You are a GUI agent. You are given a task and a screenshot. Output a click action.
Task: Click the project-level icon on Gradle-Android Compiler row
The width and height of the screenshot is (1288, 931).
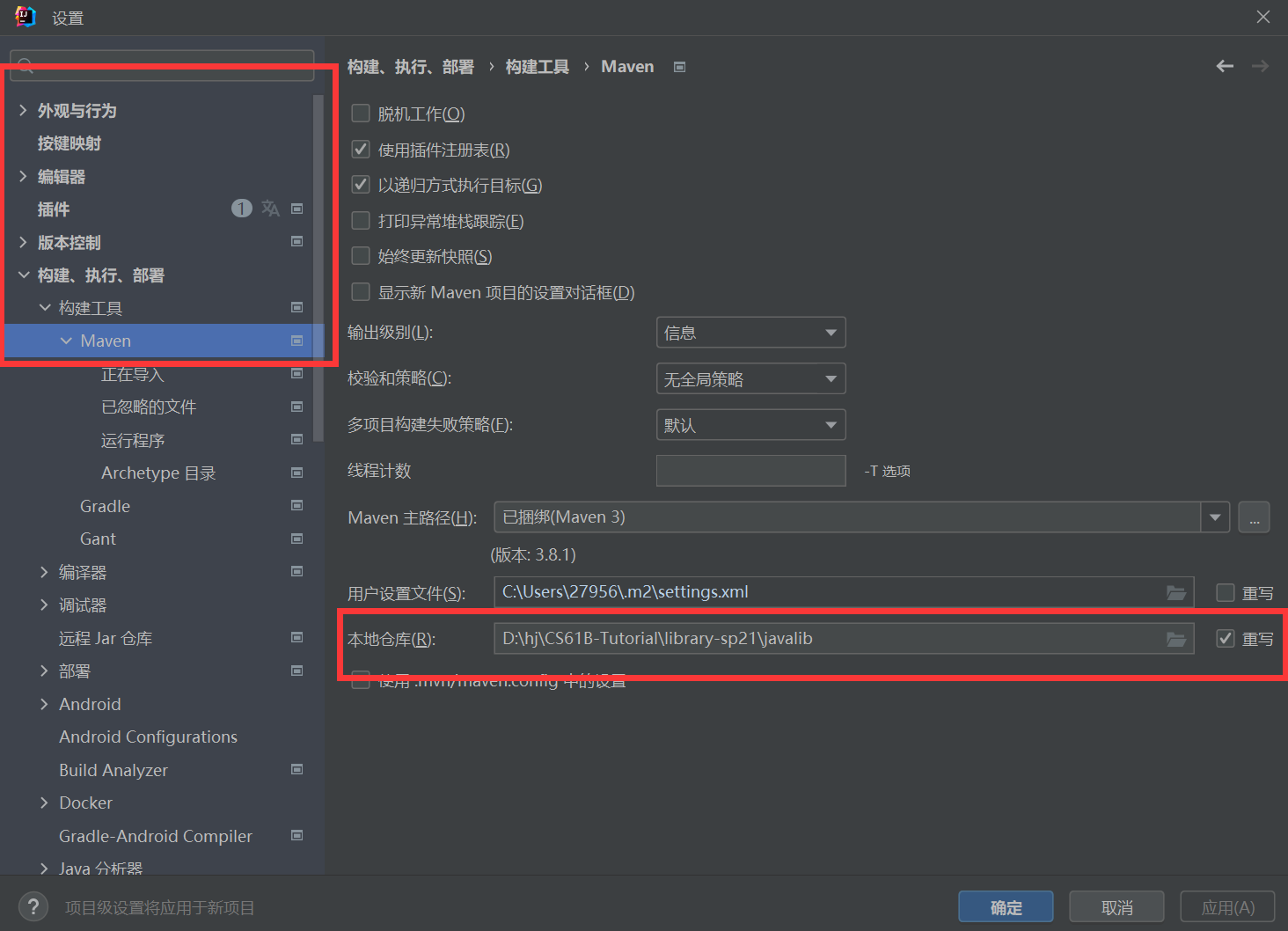(297, 835)
